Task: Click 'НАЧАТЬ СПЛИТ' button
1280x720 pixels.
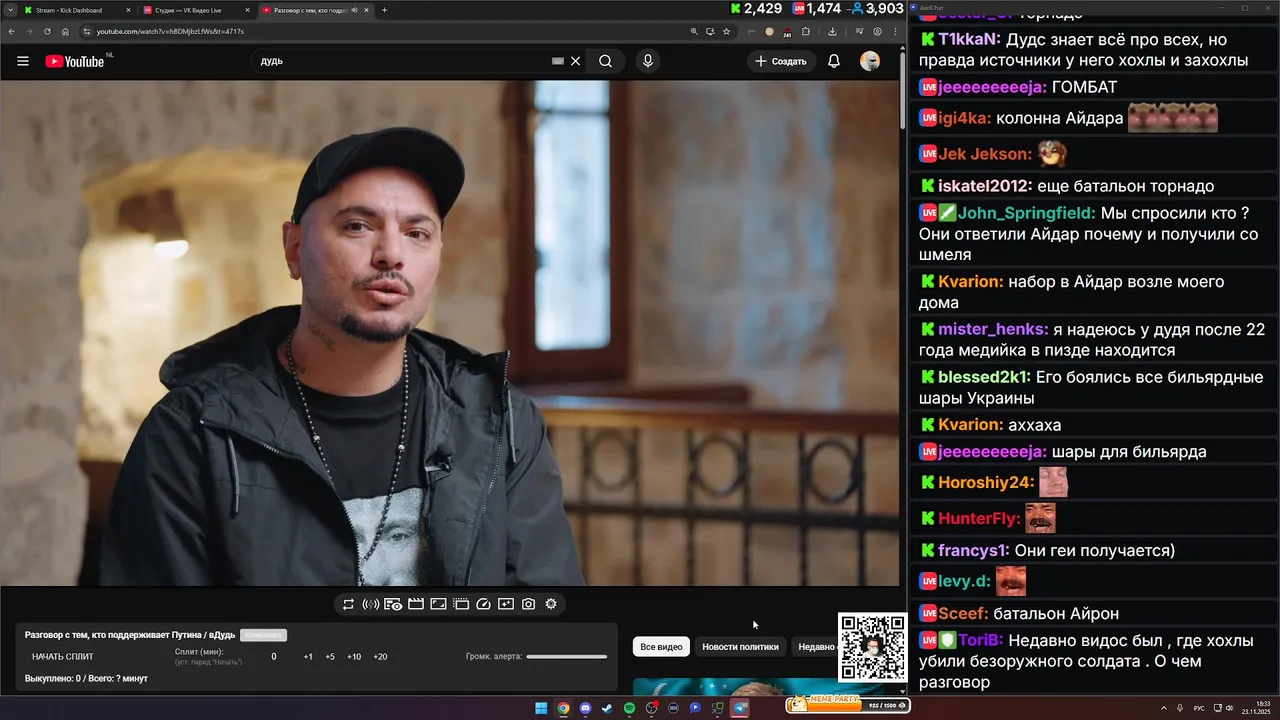Action: point(63,657)
